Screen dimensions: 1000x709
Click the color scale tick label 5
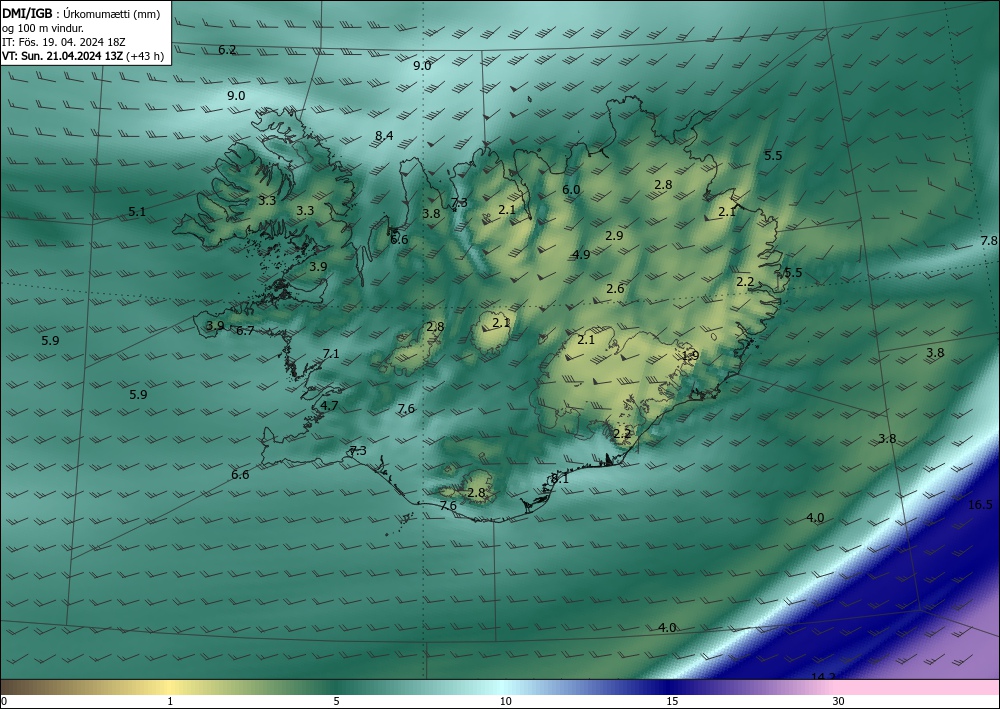[336, 701]
